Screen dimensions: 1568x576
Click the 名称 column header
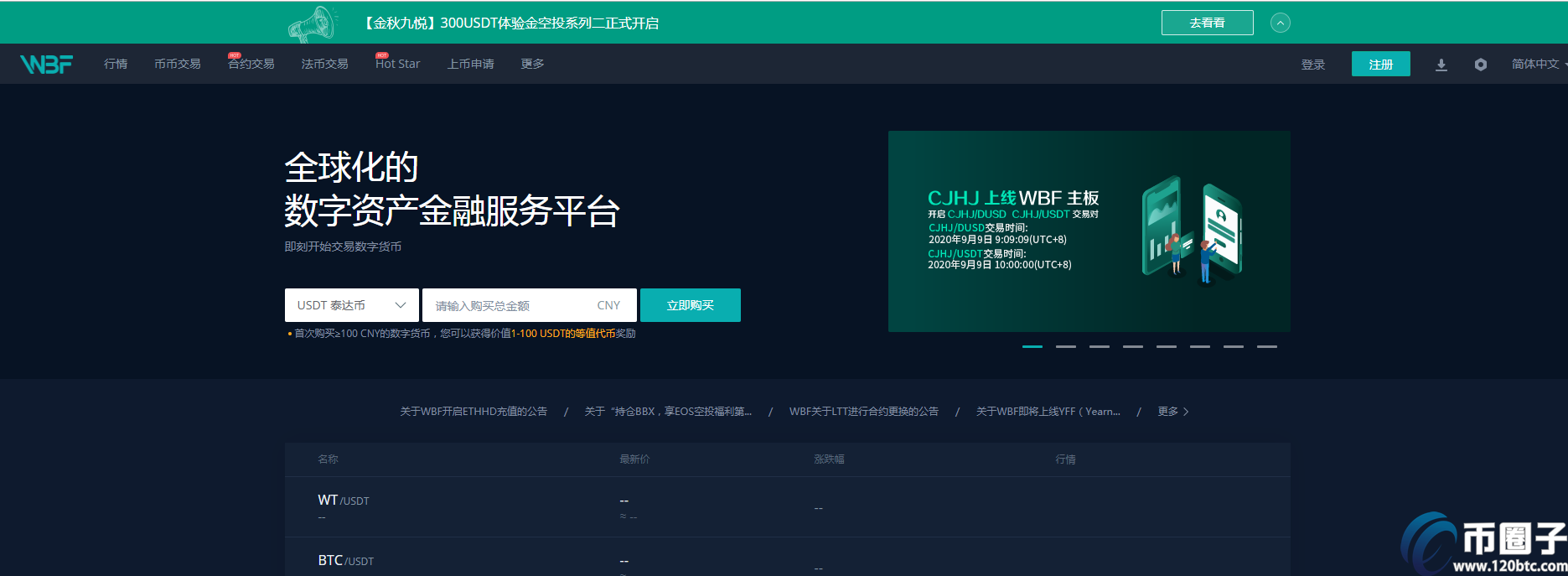(x=329, y=459)
